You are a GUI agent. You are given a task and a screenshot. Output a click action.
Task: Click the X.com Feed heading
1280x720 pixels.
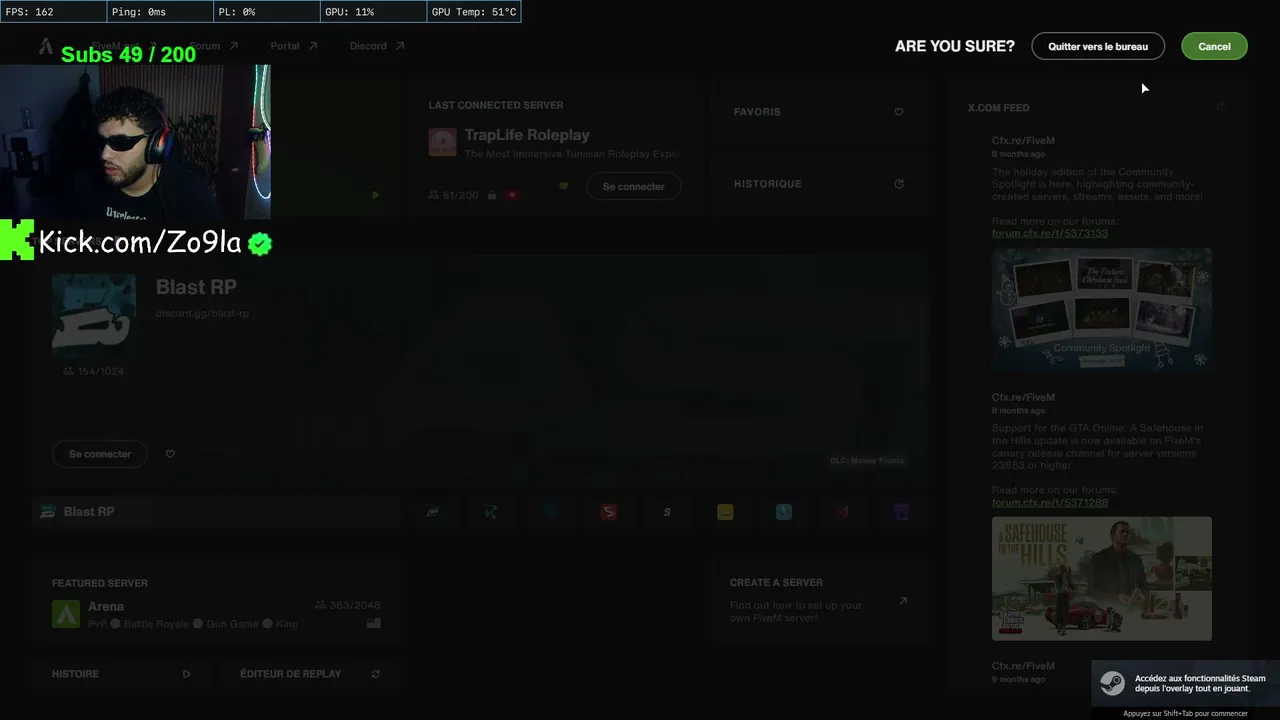[x=998, y=108]
